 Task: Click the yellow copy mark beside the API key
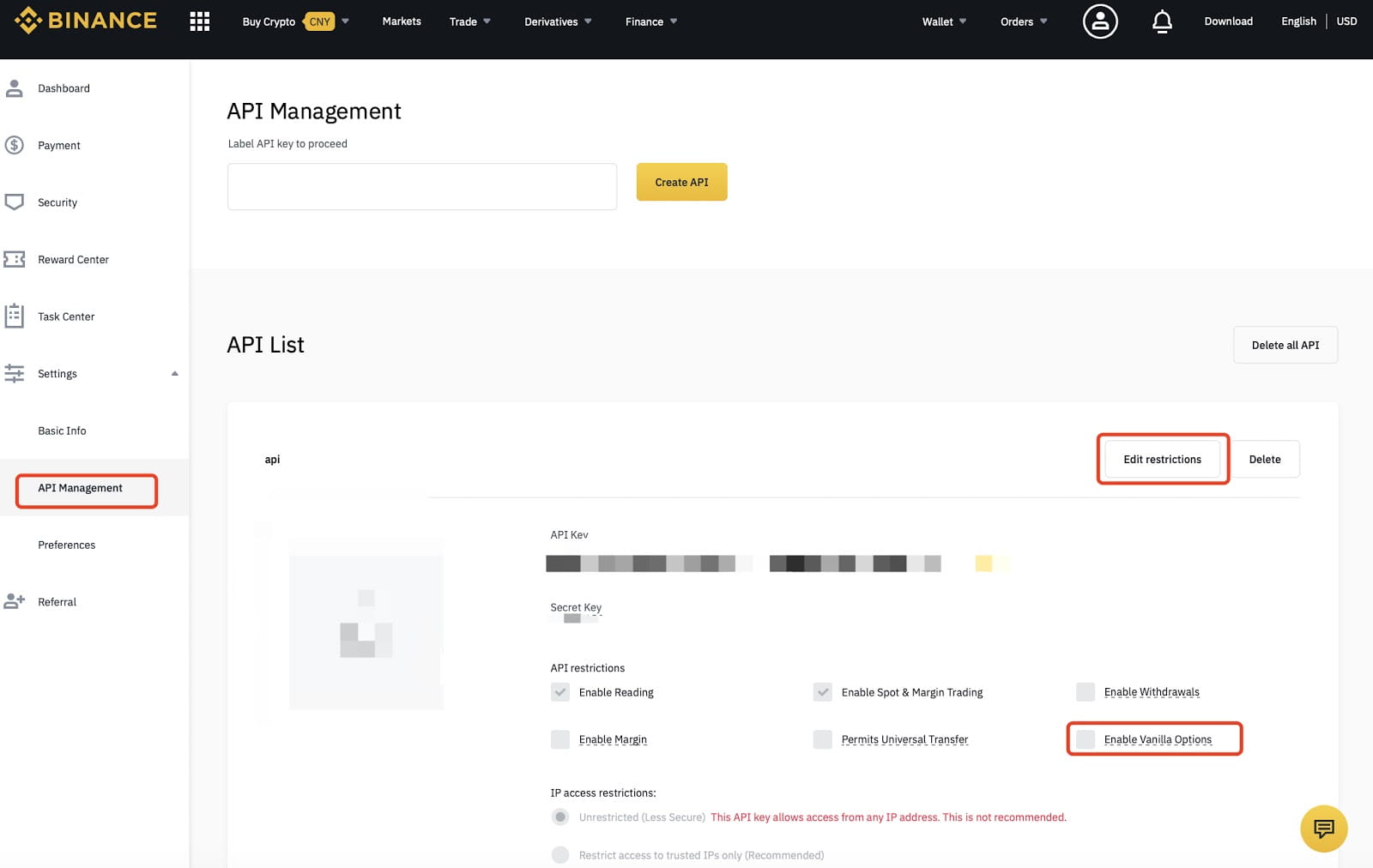pyautogui.click(x=984, y=564)
